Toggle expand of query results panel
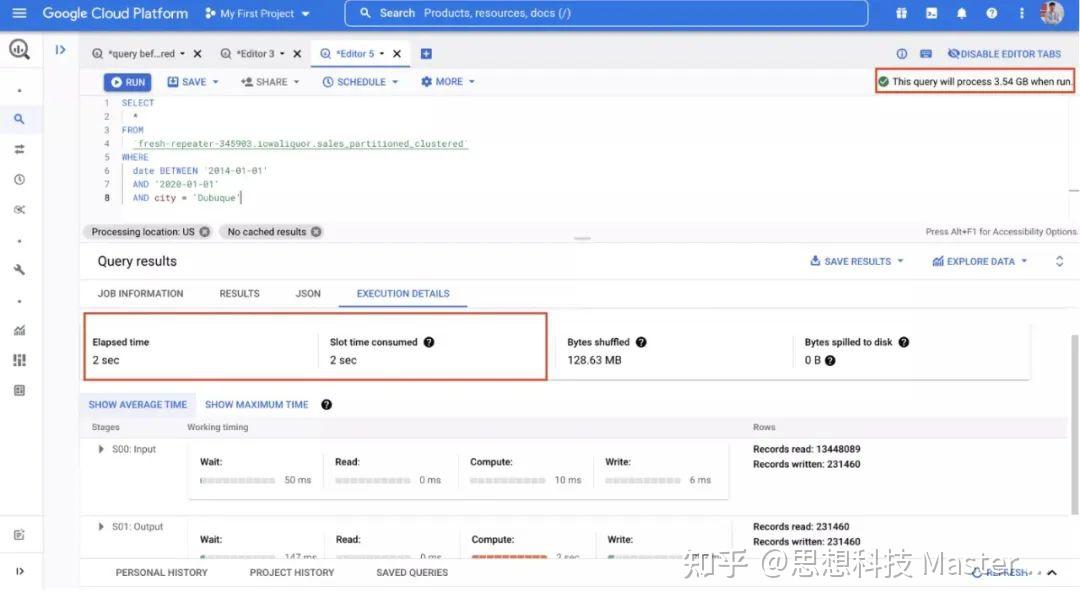 click(1059, 262)
